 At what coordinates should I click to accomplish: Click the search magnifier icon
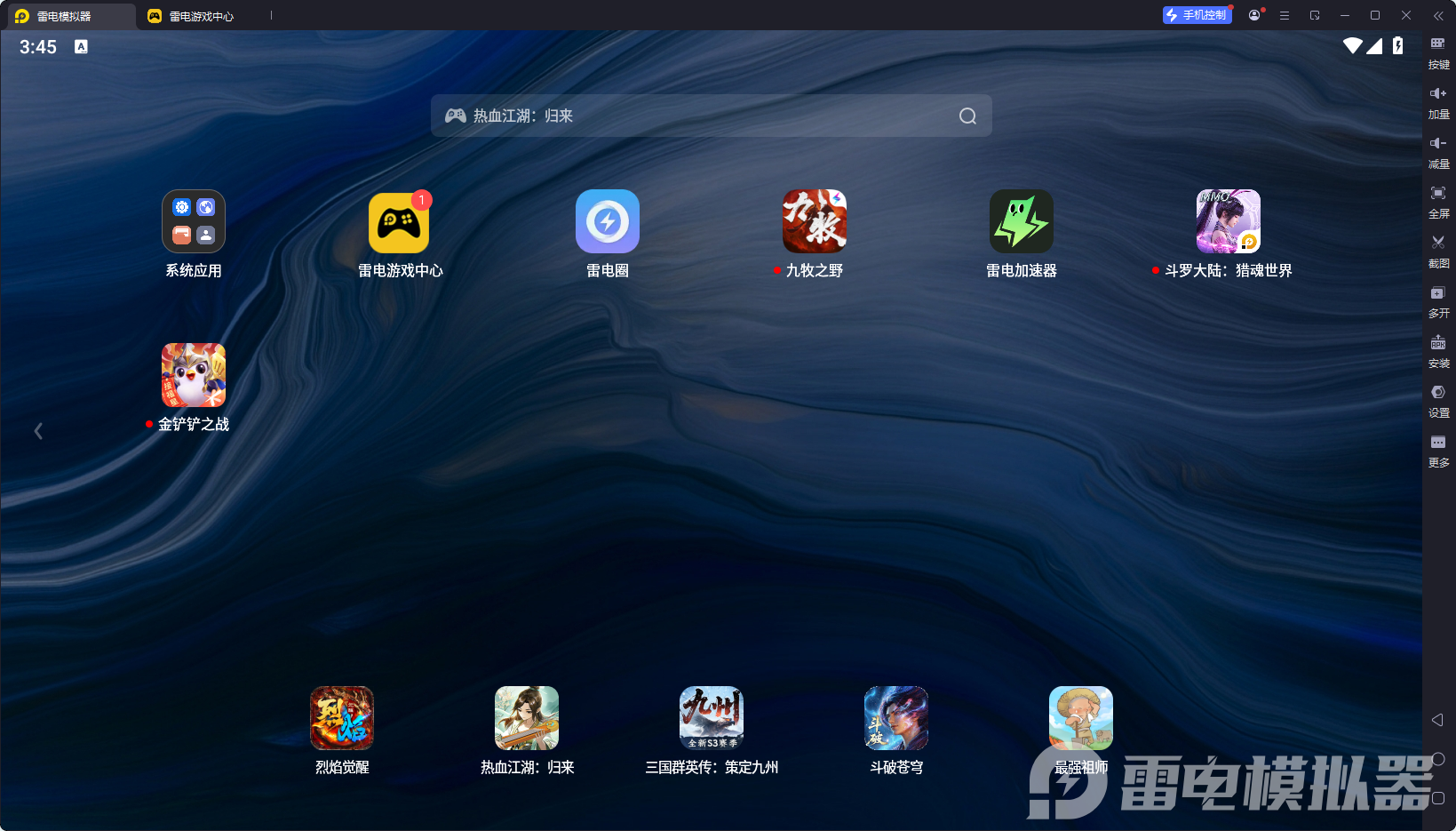click(967, 116)
